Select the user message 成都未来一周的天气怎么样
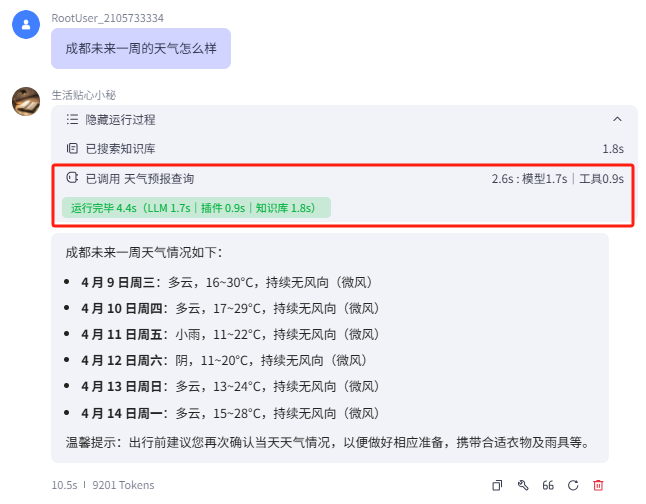 tap(140, 48)
